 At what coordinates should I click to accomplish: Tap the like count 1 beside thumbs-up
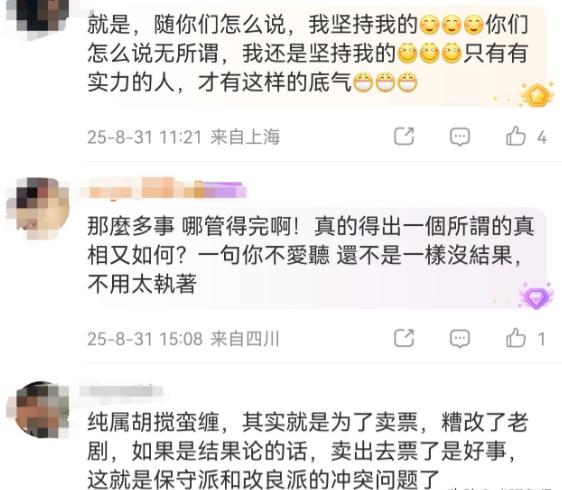[x=541, y=339]
